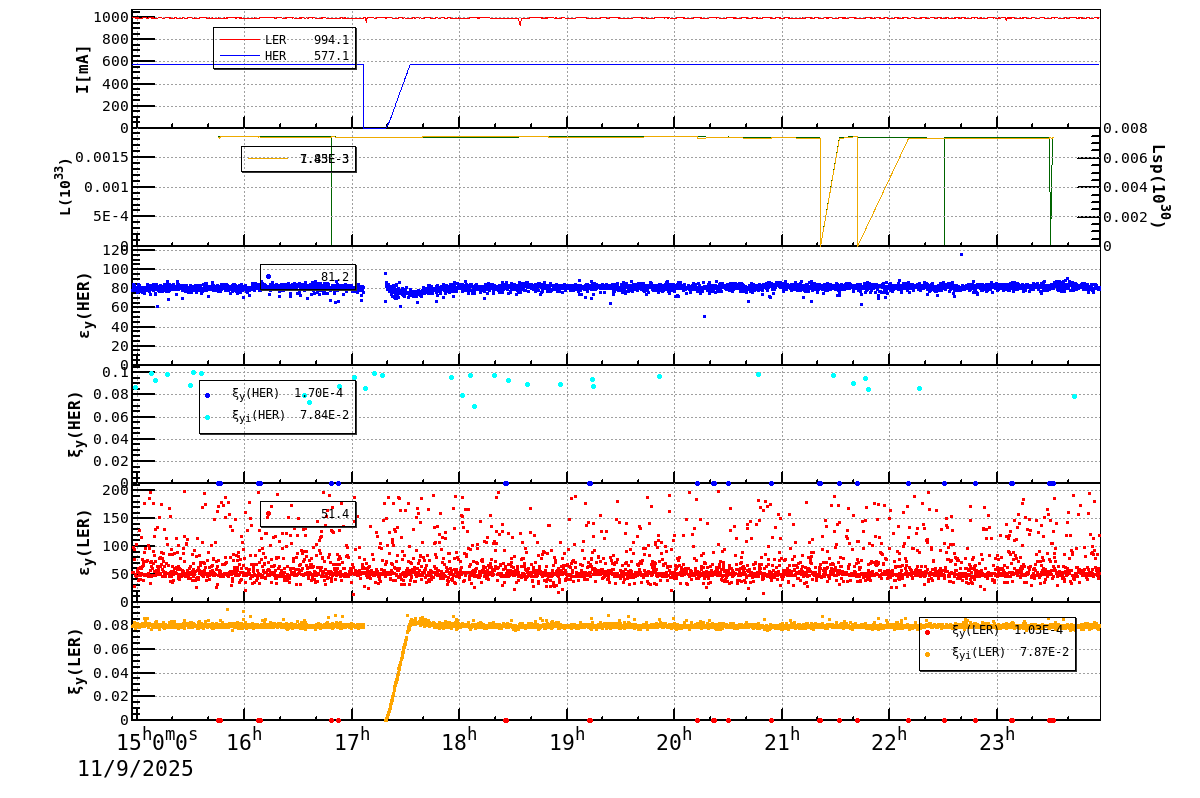Screen dimensions: 1200x798
Task: Click the ξy(LER) axis title
Action: pyautogui.click(x=75, y=660)
